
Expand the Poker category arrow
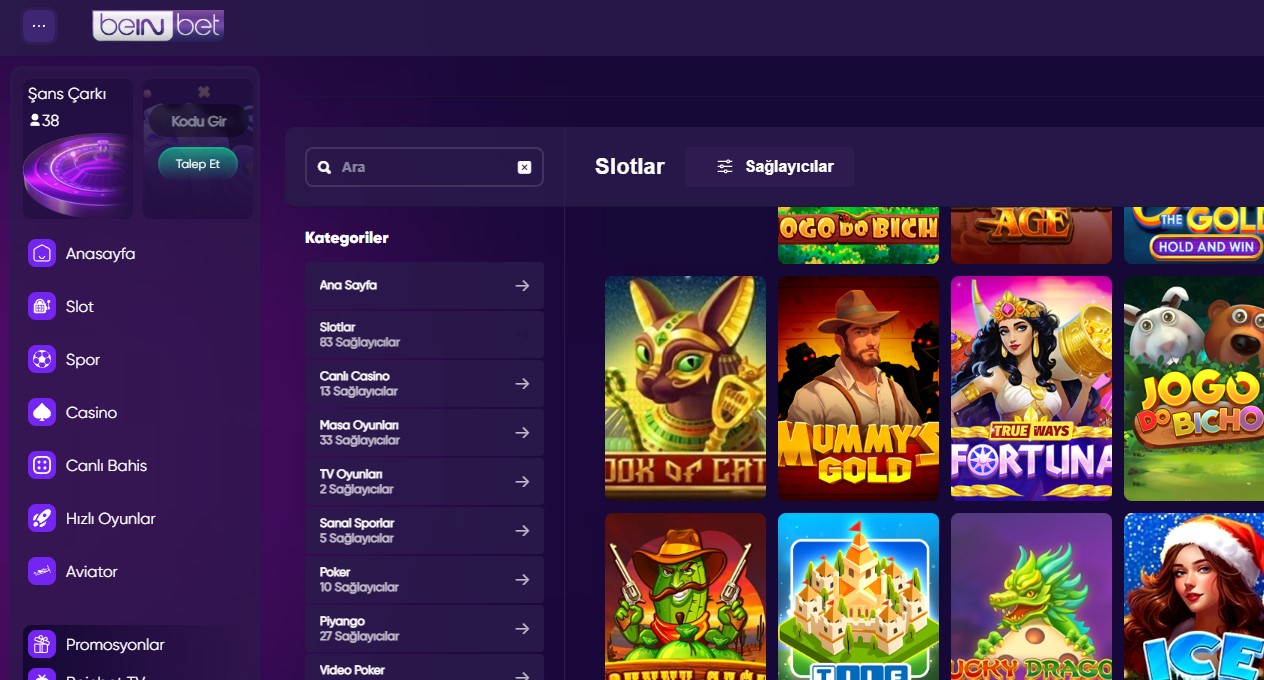(x=522, y=579)
